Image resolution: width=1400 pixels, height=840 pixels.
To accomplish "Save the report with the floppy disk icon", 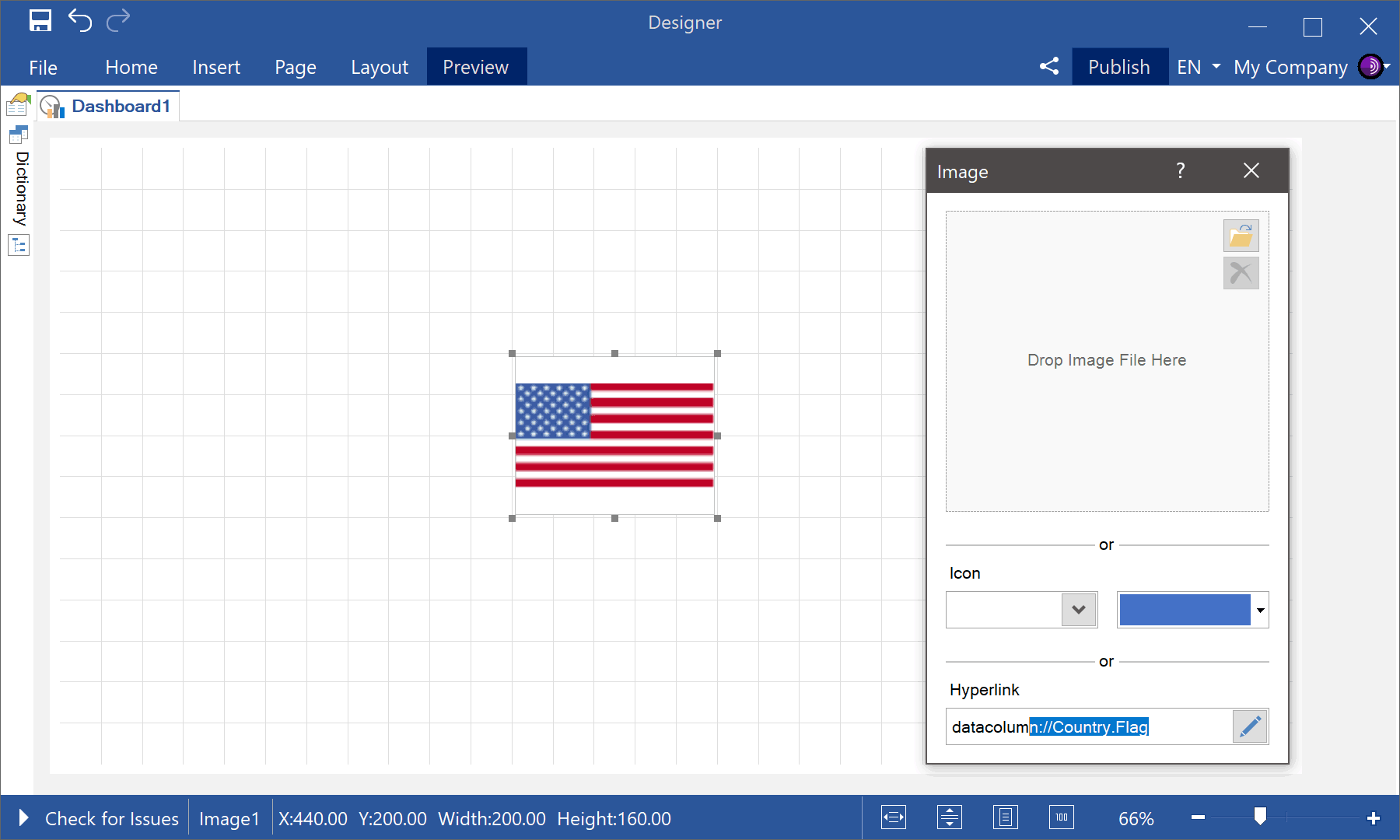I will (40, 21).
